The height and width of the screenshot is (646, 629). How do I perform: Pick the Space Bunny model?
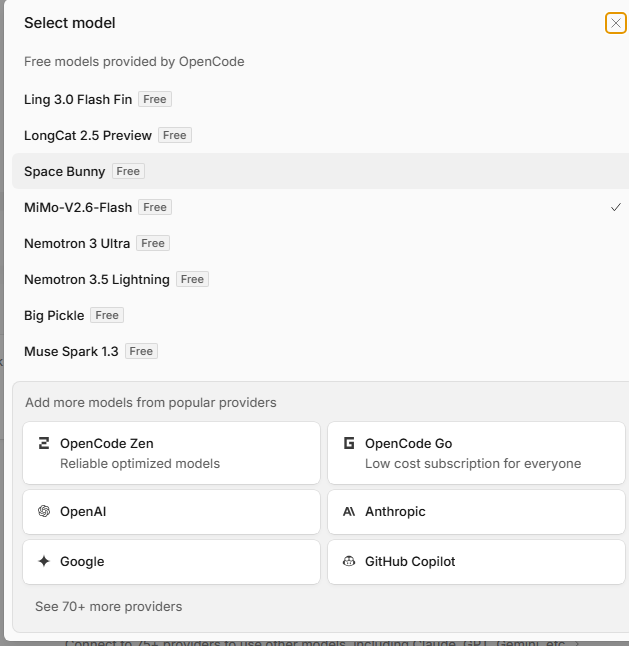[x=320, y=171]
